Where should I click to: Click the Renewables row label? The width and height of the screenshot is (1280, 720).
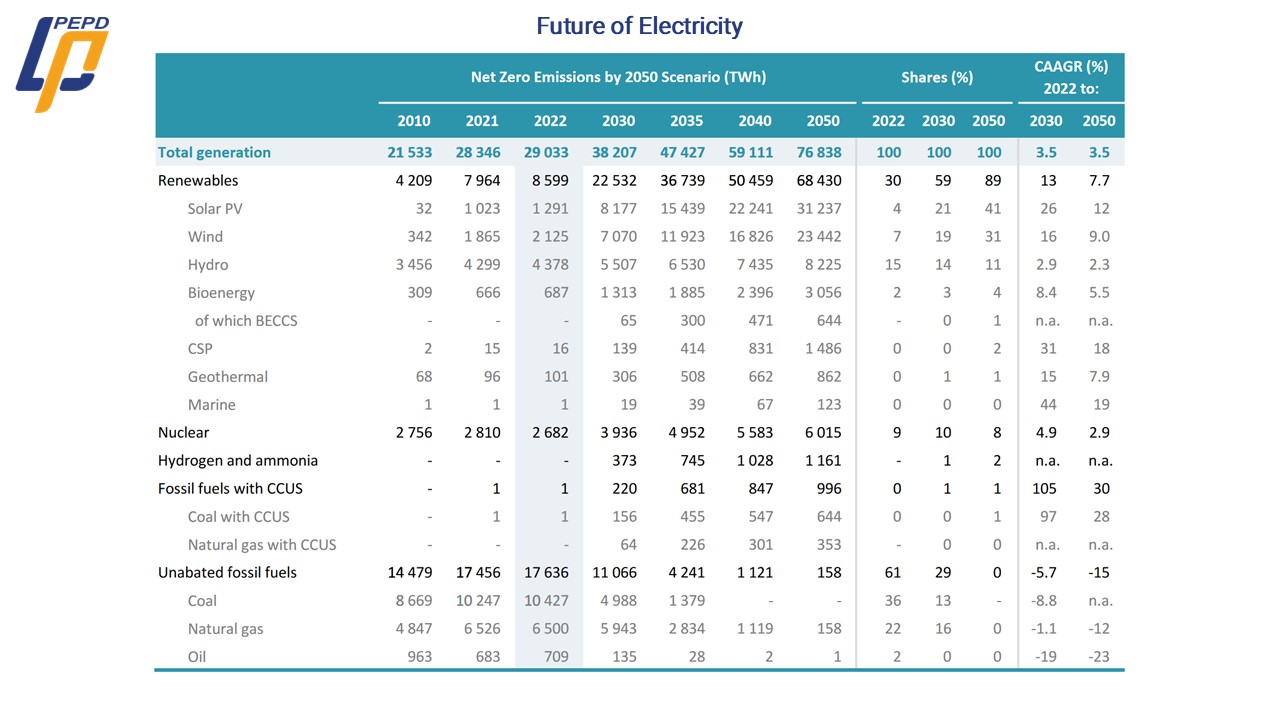pos(198,181)
